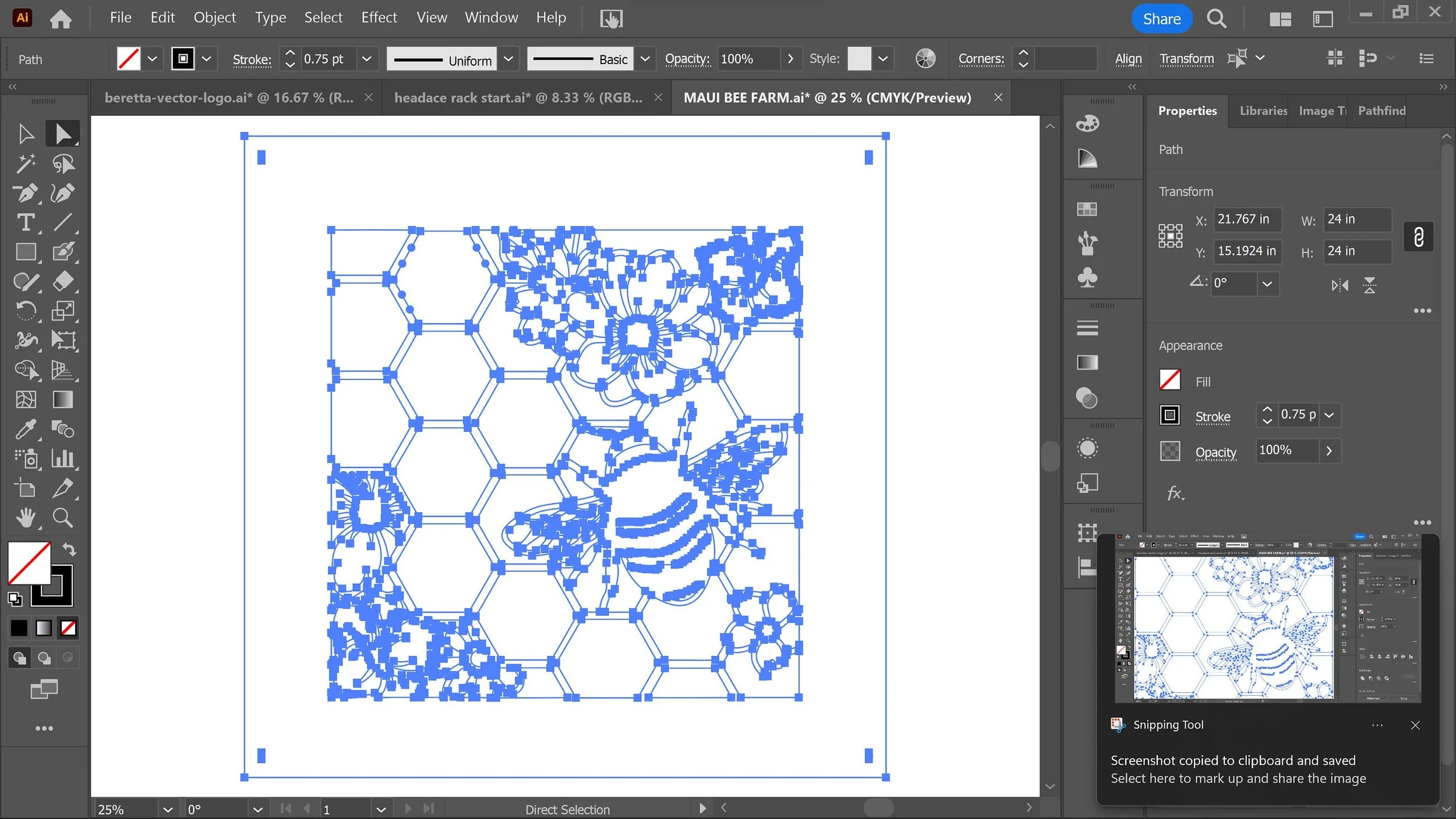Select the Gradient tool
Image resolution: width=1456 pixels, height=819 pixels.
coord(63,400)
